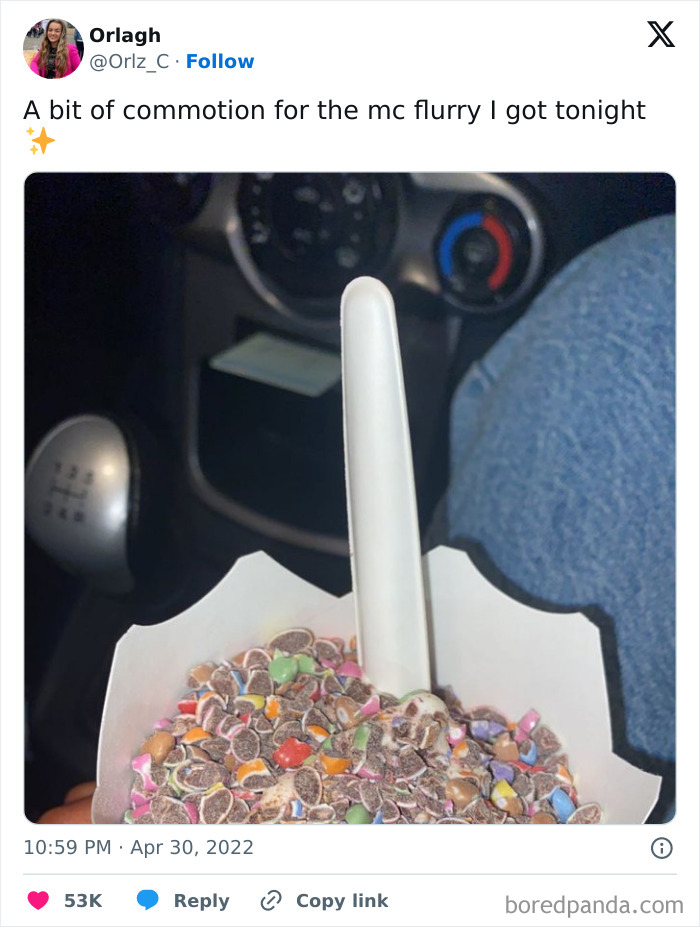Click the sparkles emoji in the tweet
The height and width of the screenshot is (927, 700).
click(40, 141)
